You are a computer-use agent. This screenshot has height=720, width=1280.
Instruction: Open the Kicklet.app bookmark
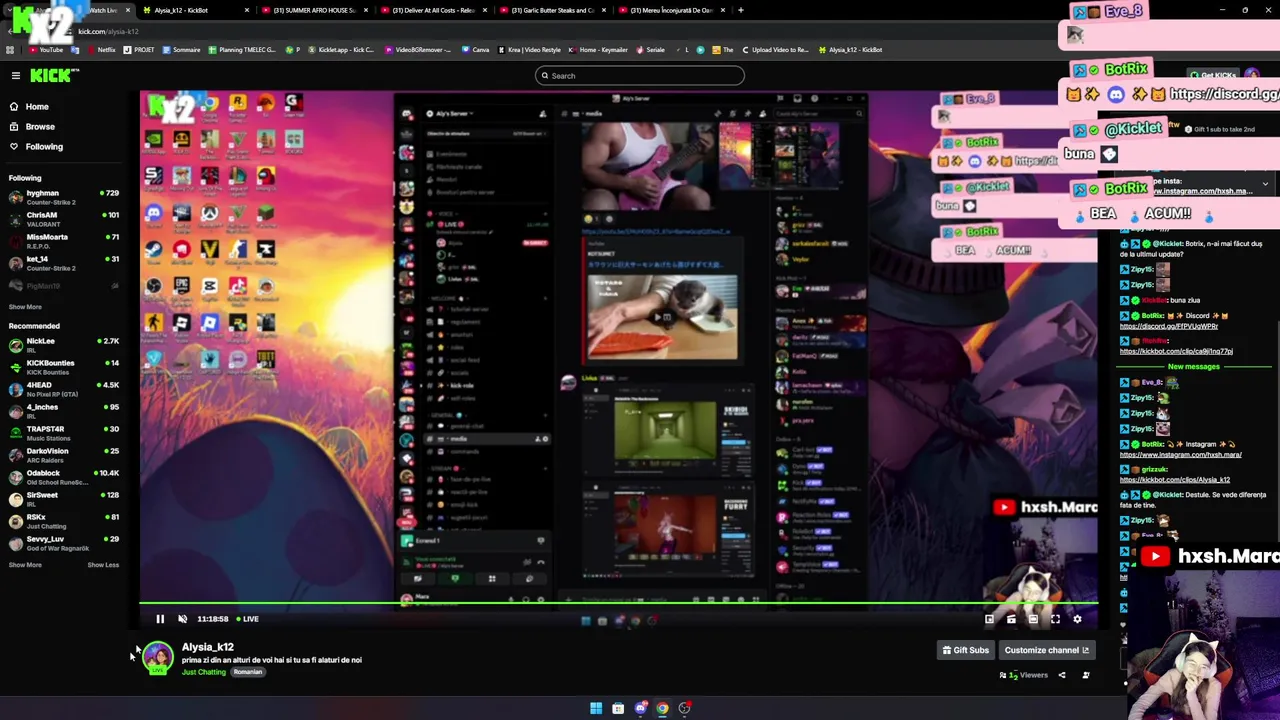coord(340,49)
